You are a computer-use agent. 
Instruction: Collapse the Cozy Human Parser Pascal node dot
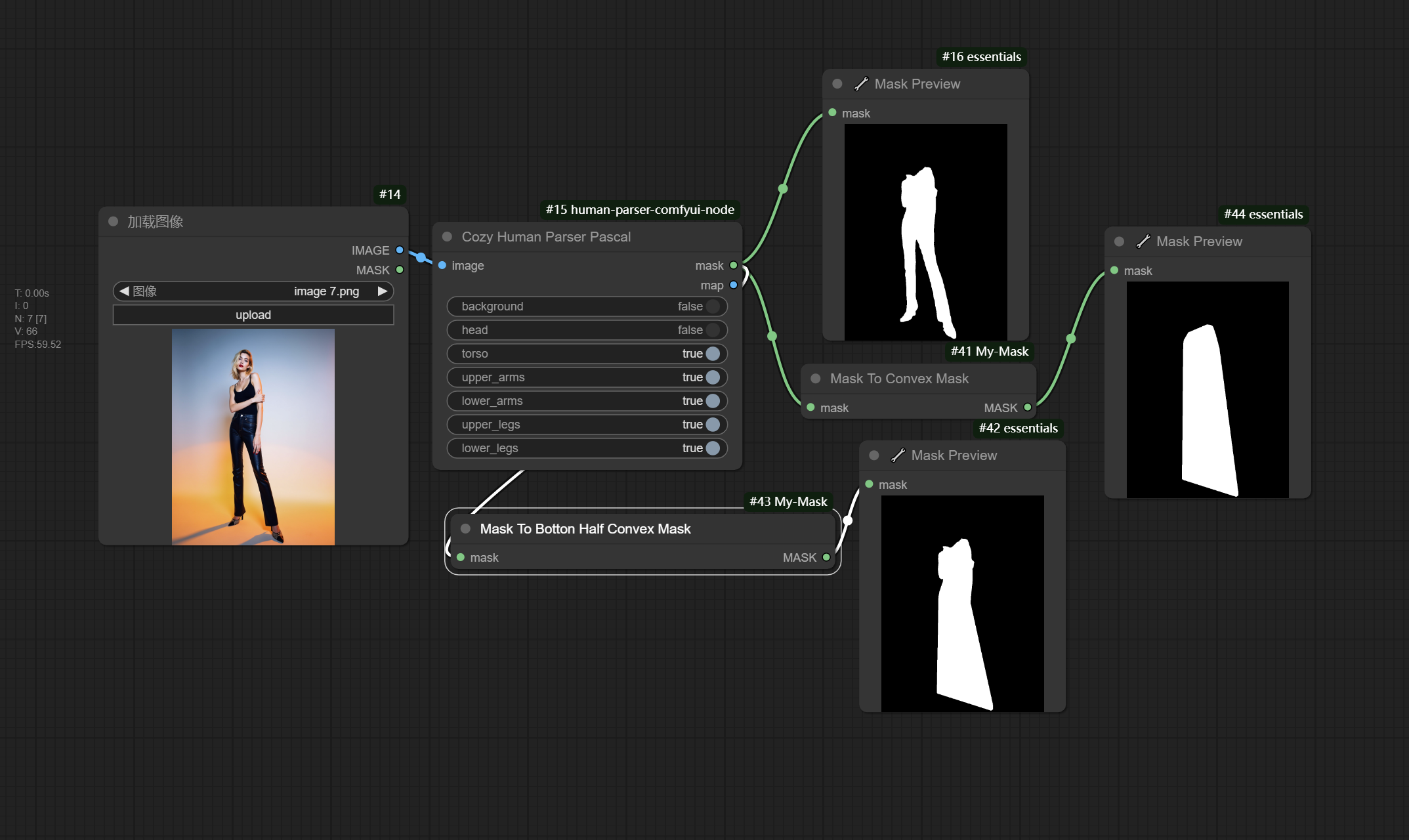point(447,237)
